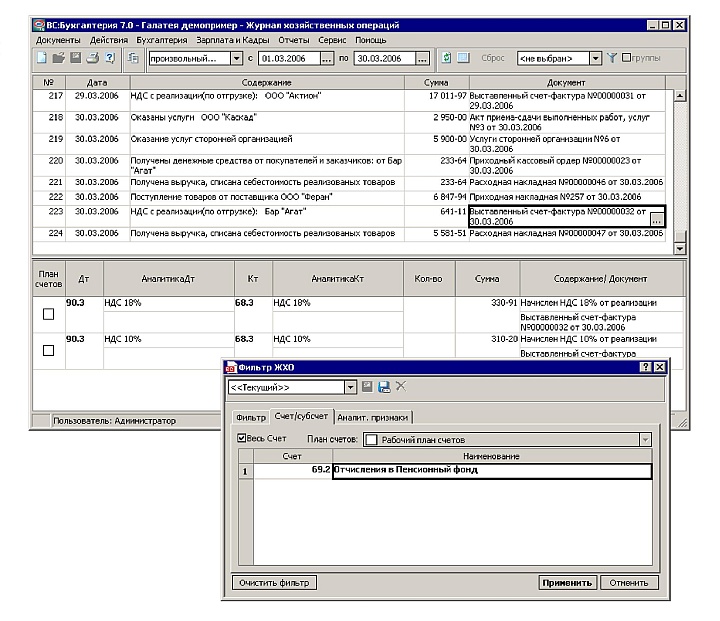Click the open folder toolbar icon
720x621 pixels.
(58, 59)
